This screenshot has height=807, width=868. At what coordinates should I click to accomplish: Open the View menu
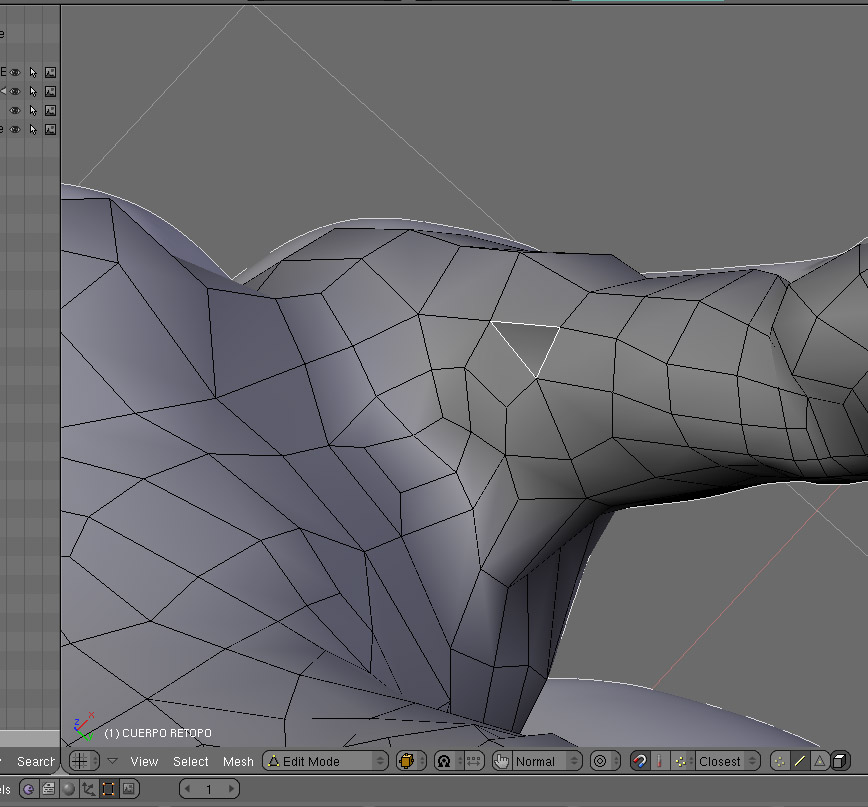[144, 762]
